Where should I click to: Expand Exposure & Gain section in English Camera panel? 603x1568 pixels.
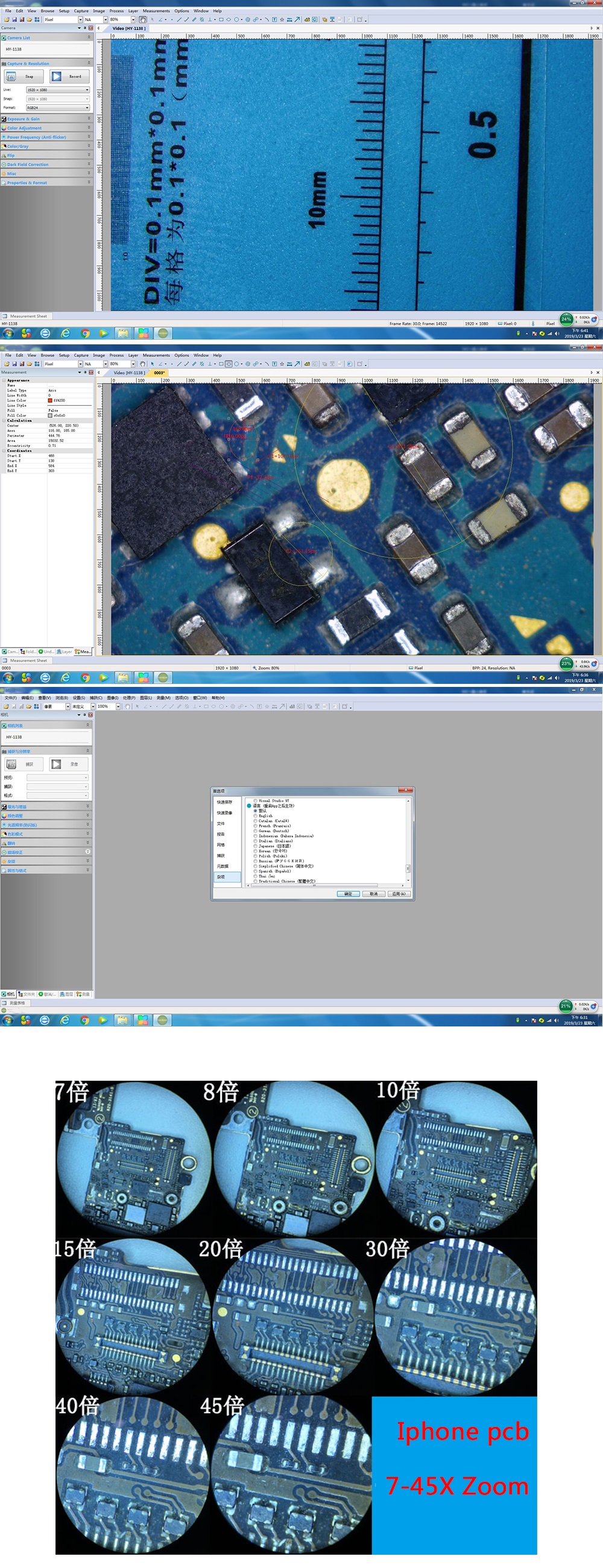tap(46, 119)
